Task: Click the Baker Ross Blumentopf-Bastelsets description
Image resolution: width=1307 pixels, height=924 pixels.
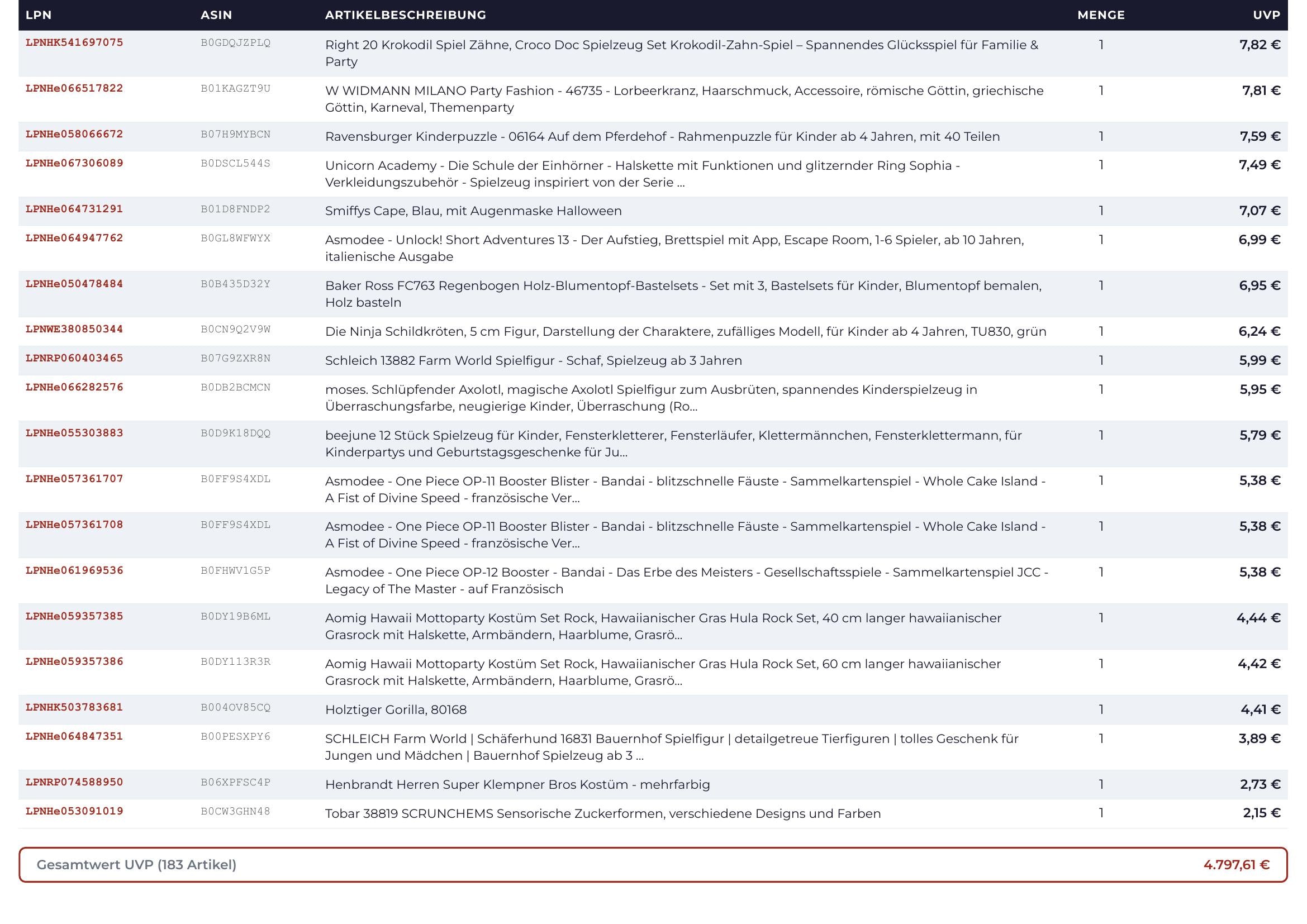Action: pyautogui.click(x=683, y=294)
